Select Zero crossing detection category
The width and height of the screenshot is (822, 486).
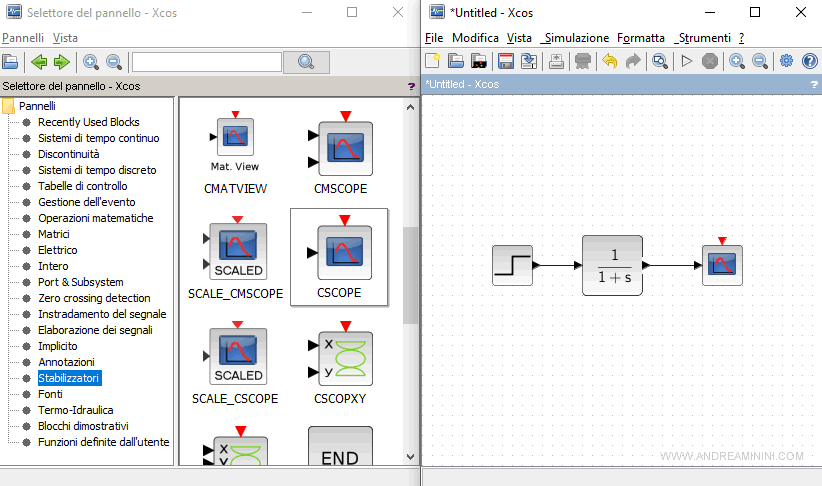click(94, 298)
